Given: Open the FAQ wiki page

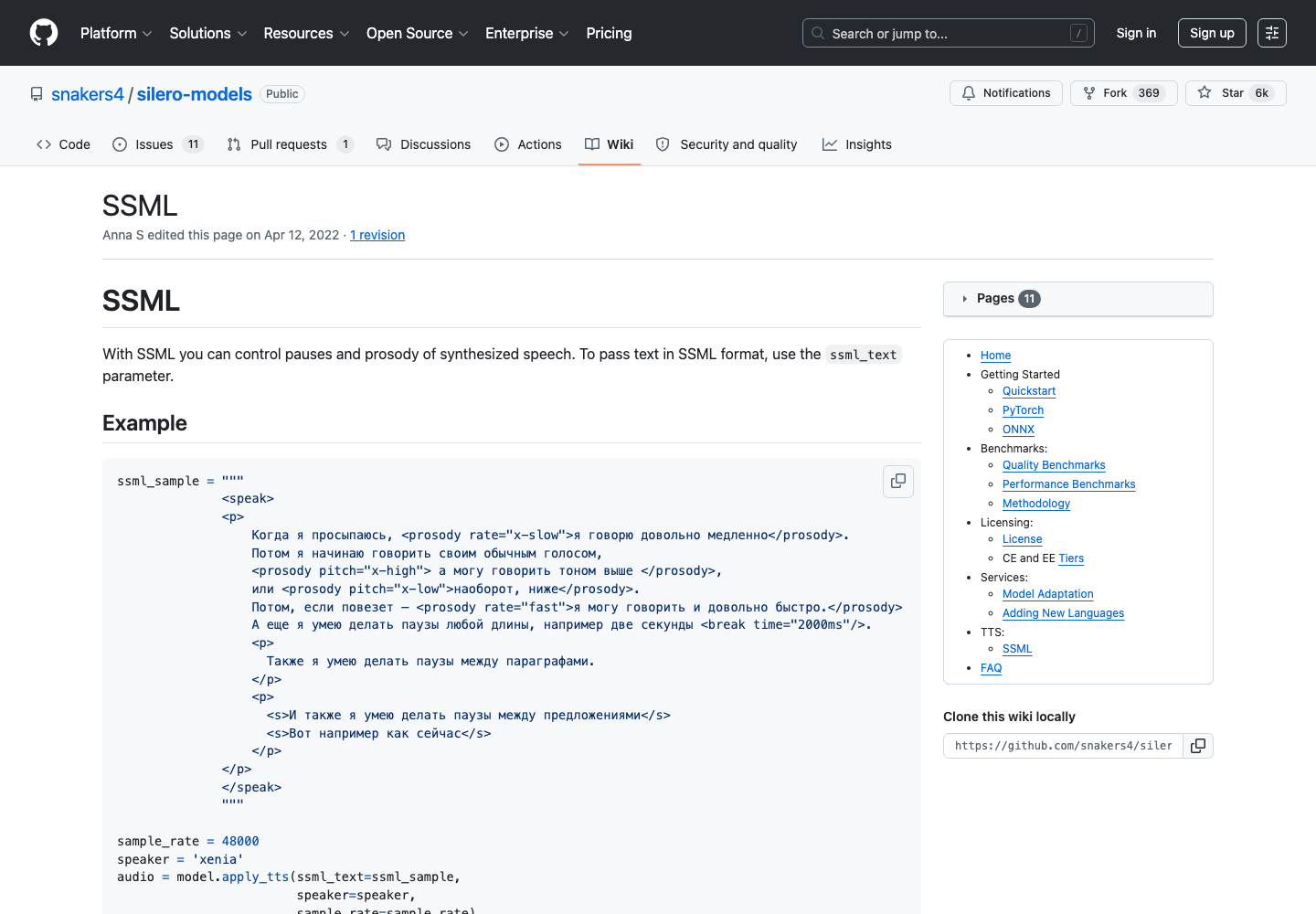Looking at the screenshot, I should pyautogui.click(x=991, y=668).
